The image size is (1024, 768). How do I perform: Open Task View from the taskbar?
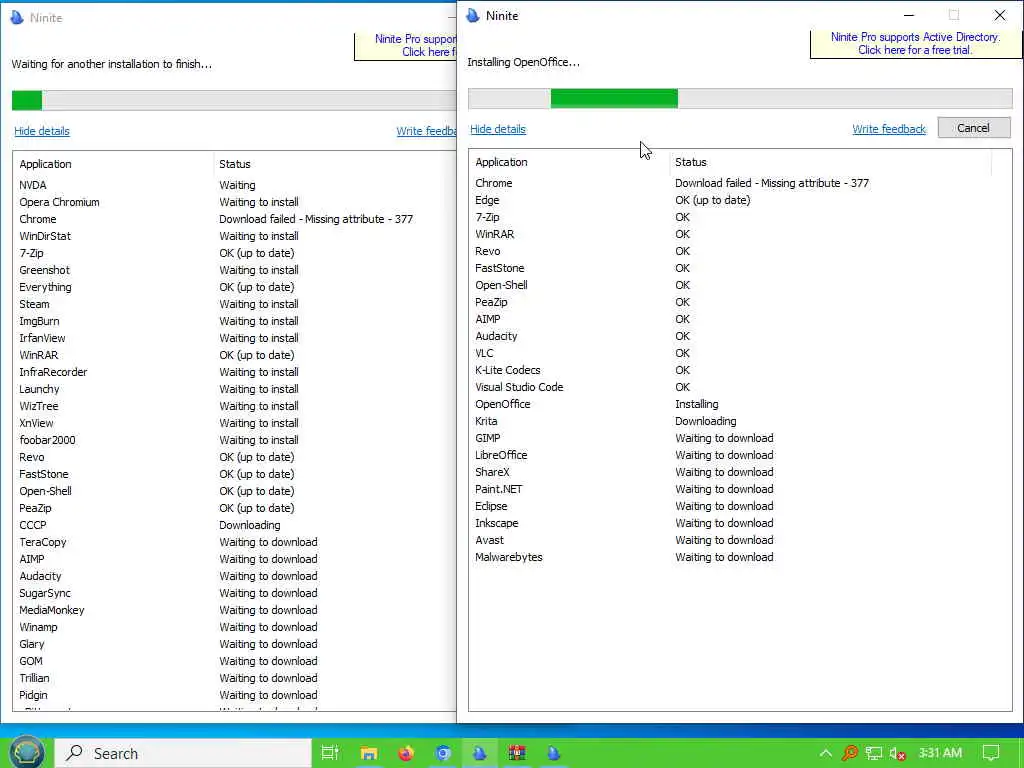click(330, 753)
